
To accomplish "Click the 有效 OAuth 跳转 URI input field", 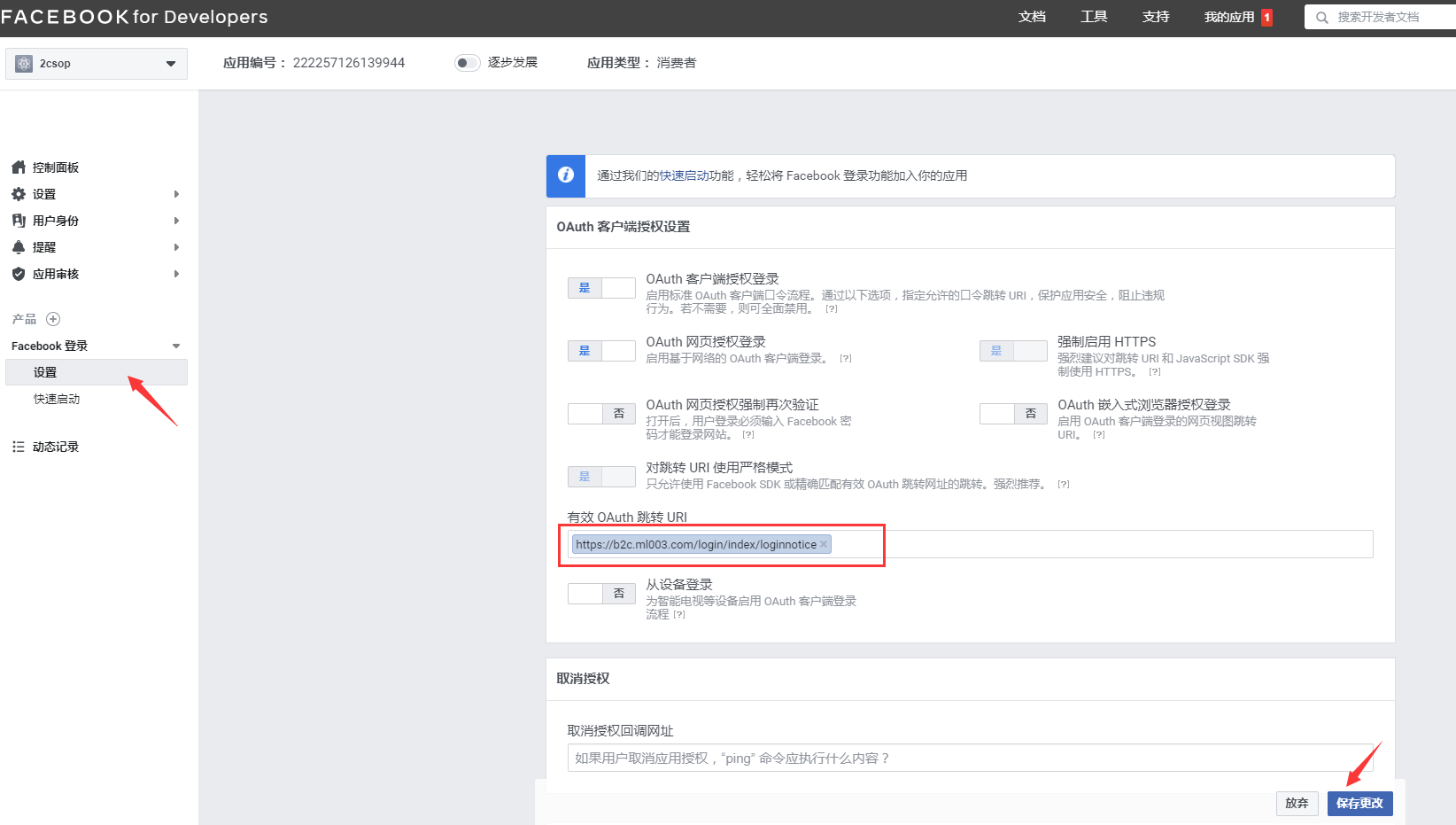I will coord(970,544).
